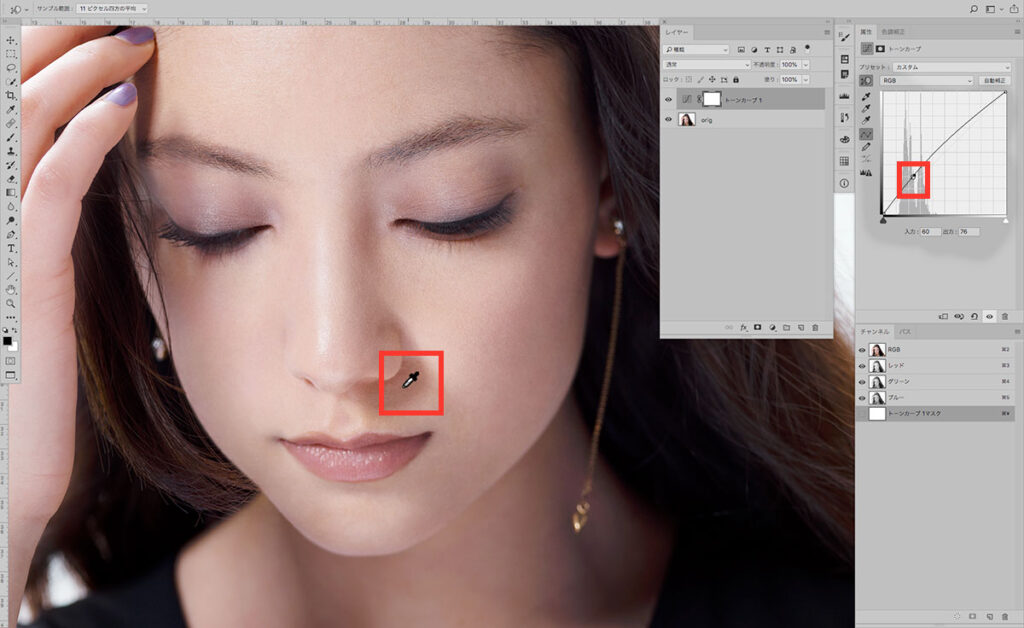Pick the Type tool (T)
The width and height of the screenshot is (1024, 628).
[x=11, y=247]
